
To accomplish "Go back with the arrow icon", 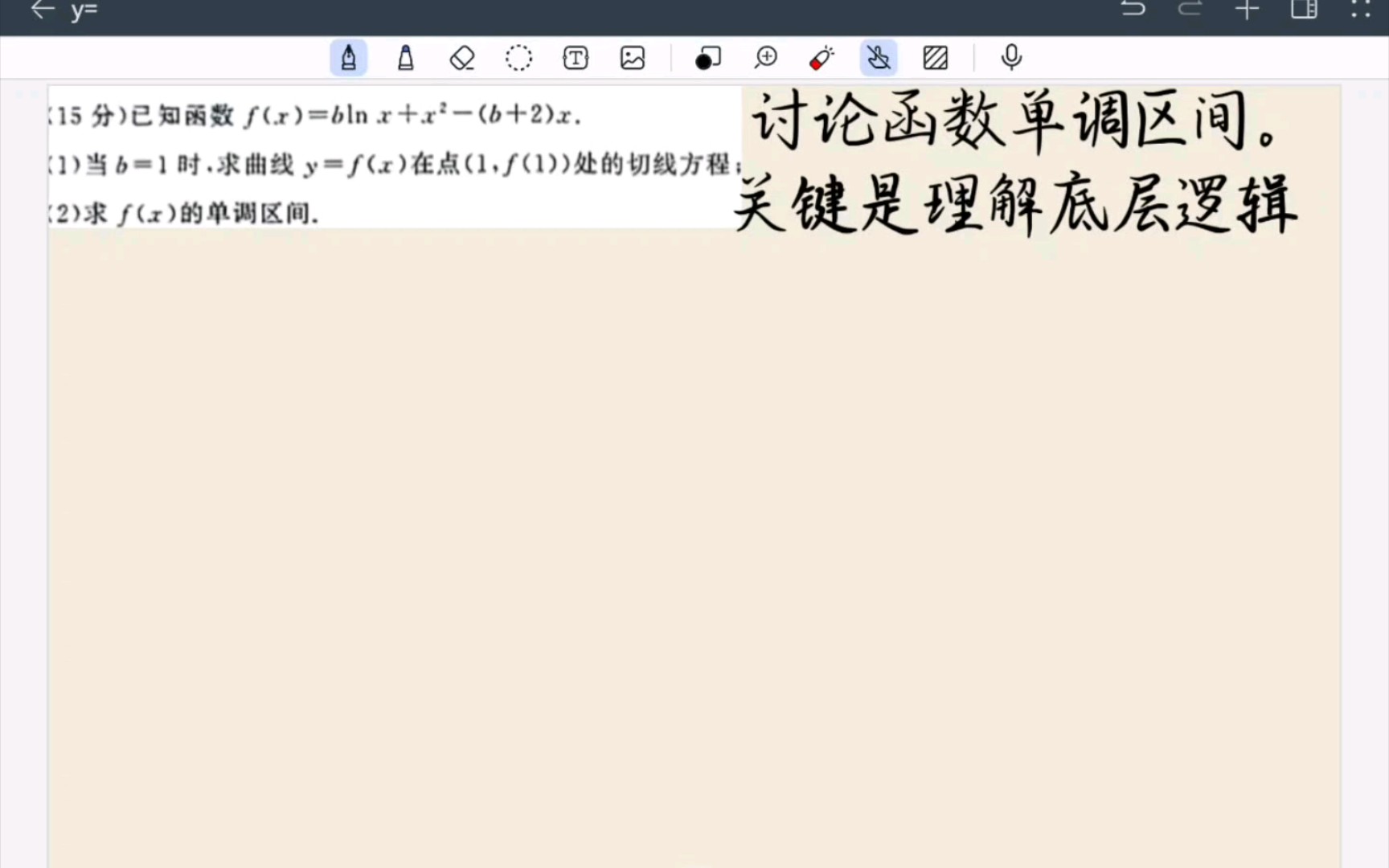I will (x=42, y=10).
